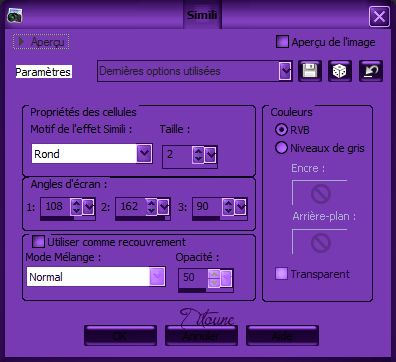Image resolution: width=396 pixels, height=362 pixels.
Task: Click the screen angle 3 value field
Action: pos(207,206)
